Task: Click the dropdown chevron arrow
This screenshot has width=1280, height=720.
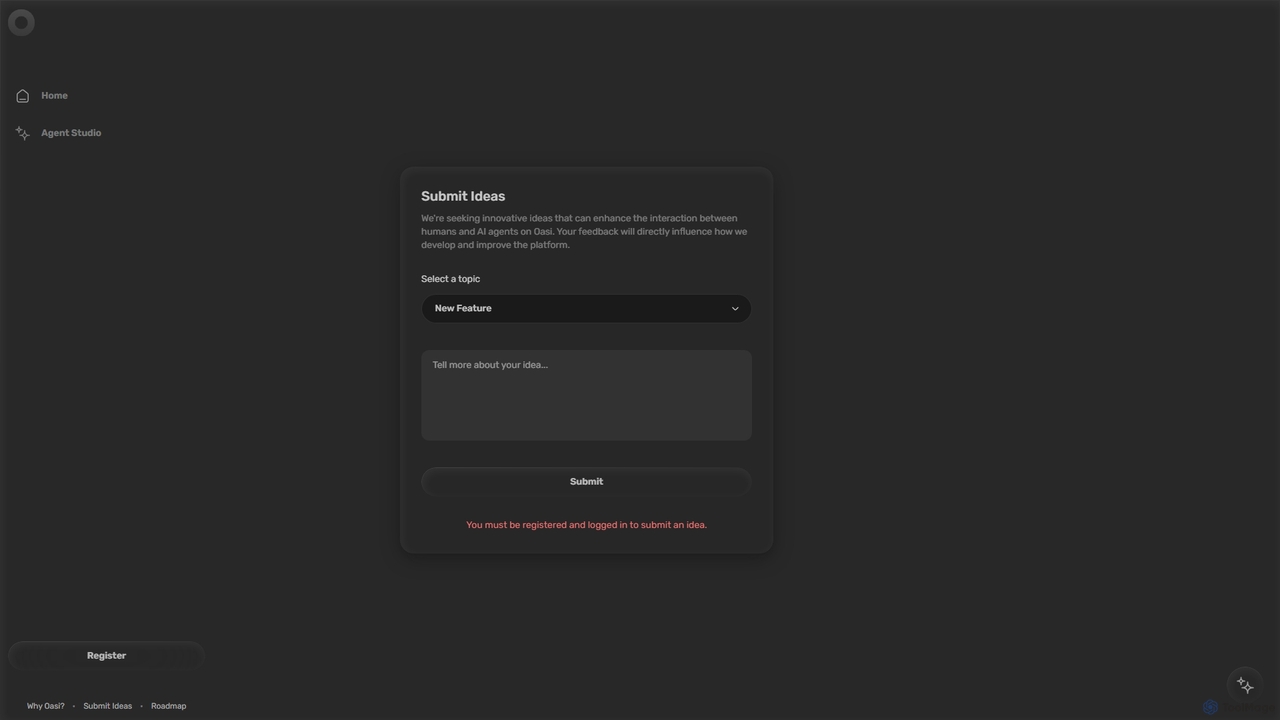Action: [x=735, y=309]
